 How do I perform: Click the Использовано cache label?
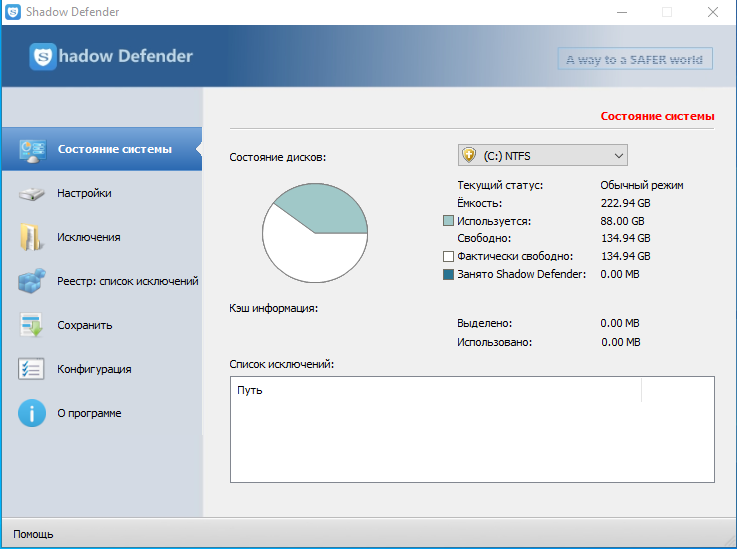click(494, 342)
